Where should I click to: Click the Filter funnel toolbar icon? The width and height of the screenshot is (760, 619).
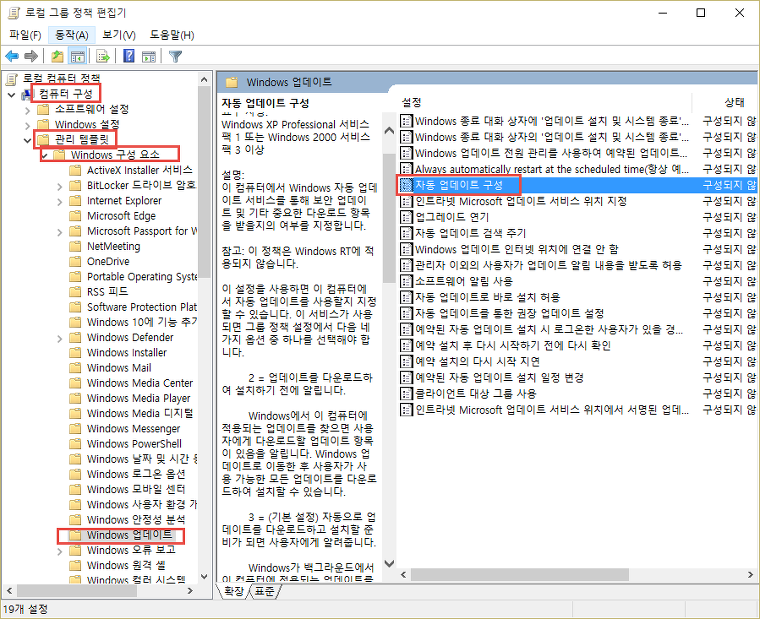(175, 56)
